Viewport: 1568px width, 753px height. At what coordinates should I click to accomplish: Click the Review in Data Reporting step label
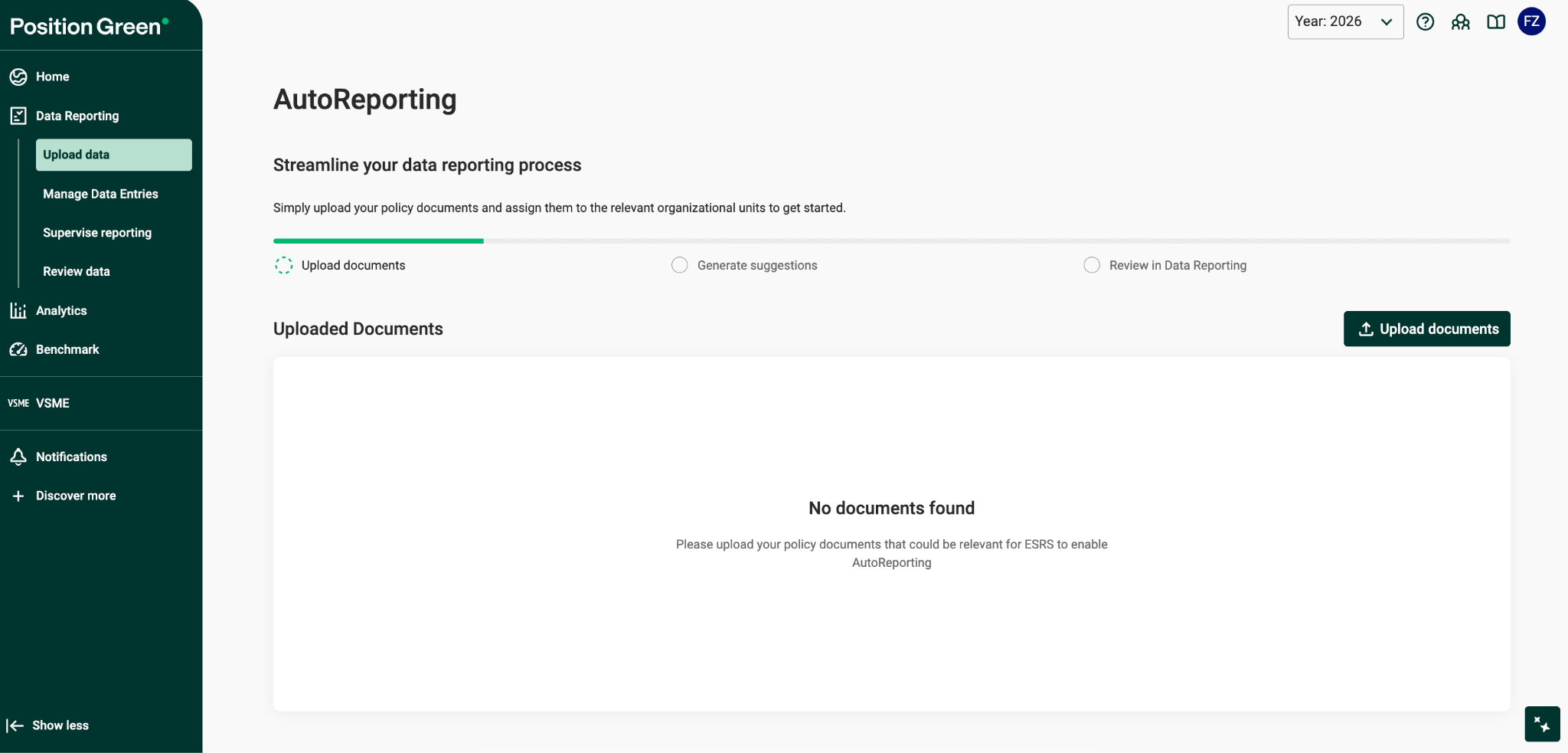1178,265
